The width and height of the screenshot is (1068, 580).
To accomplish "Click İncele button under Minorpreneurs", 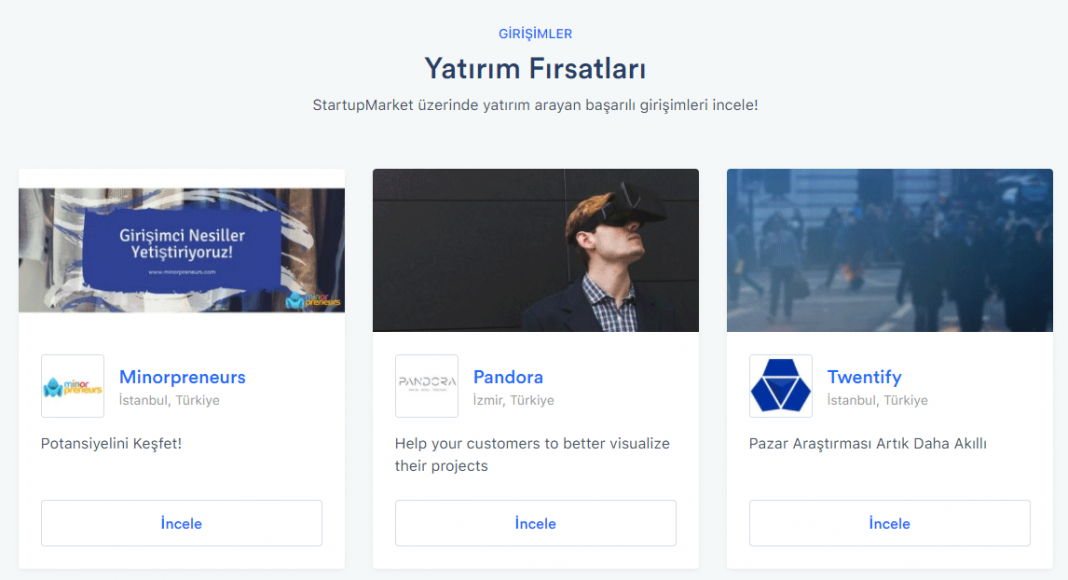I will point(182,523).
